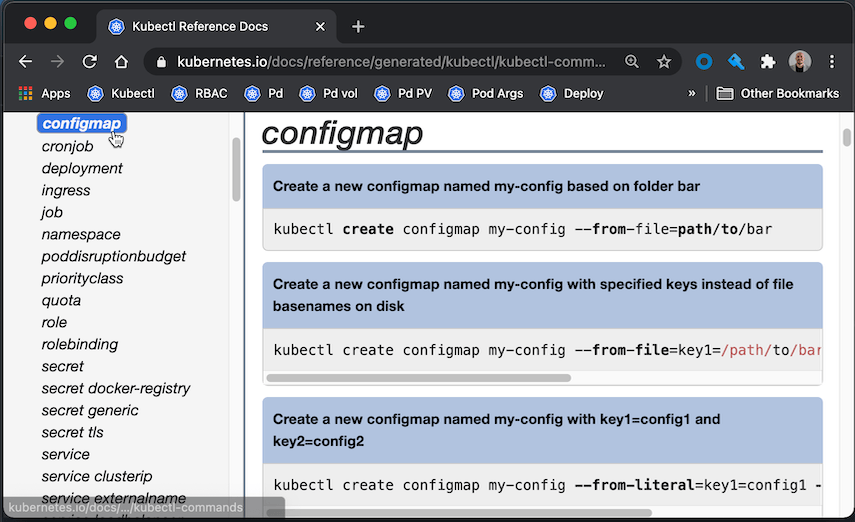Click the horizontal scrollbar under from-file key1 code
This screenshot has width=855, height=522.
[x=418, y=378]
